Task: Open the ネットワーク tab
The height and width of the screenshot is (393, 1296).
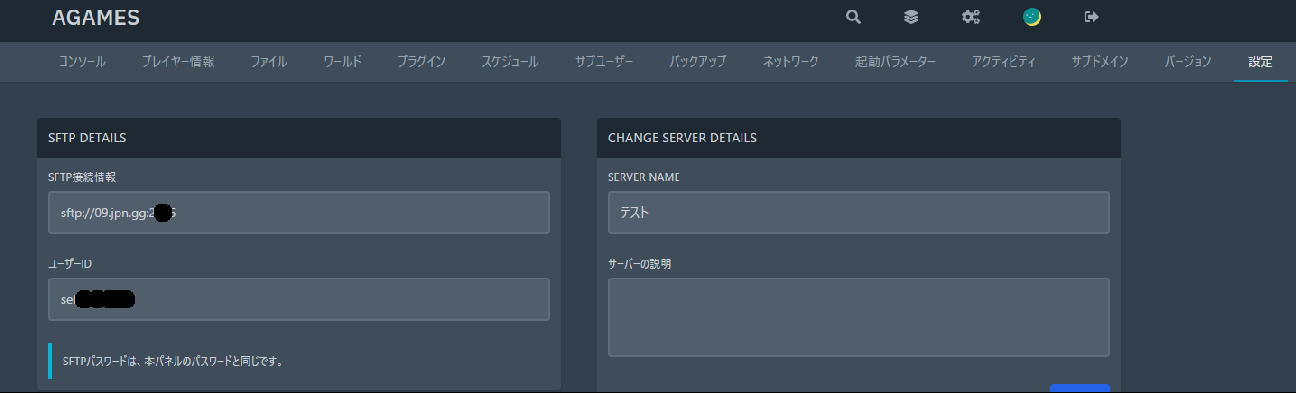Action: [x=790, y=62]
